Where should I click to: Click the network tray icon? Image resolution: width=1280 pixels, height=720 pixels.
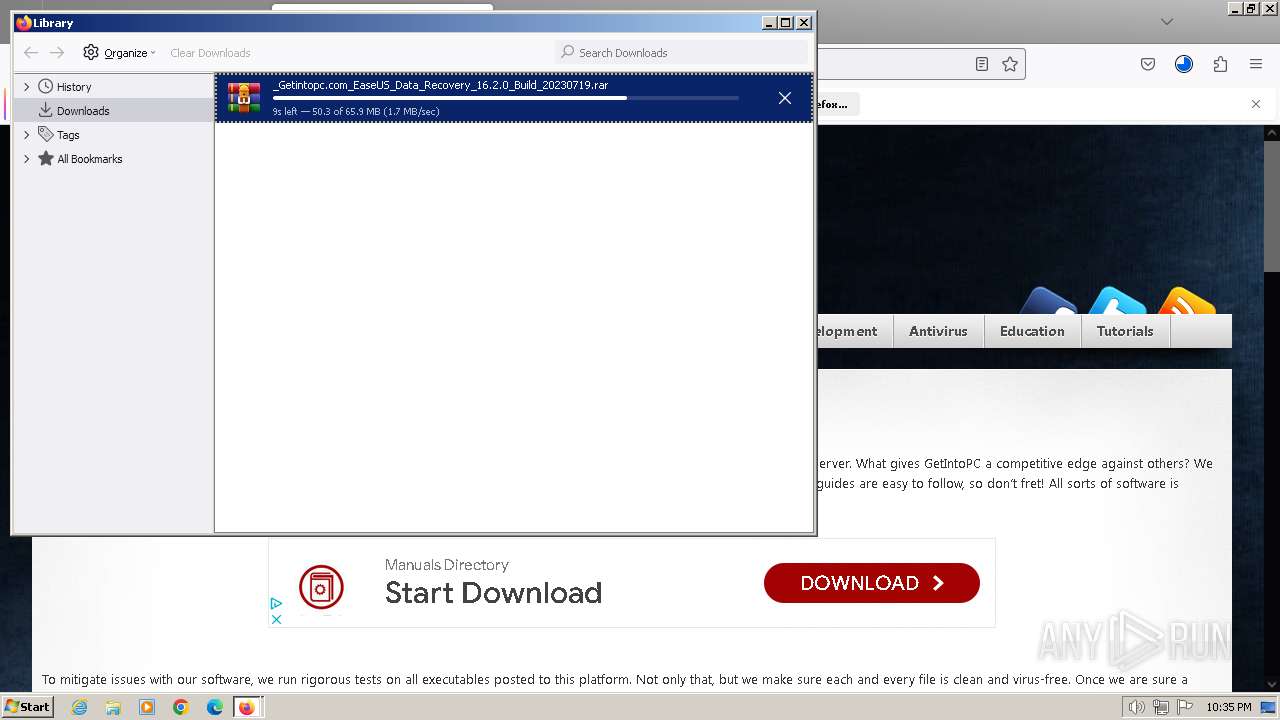(1160, 707)
